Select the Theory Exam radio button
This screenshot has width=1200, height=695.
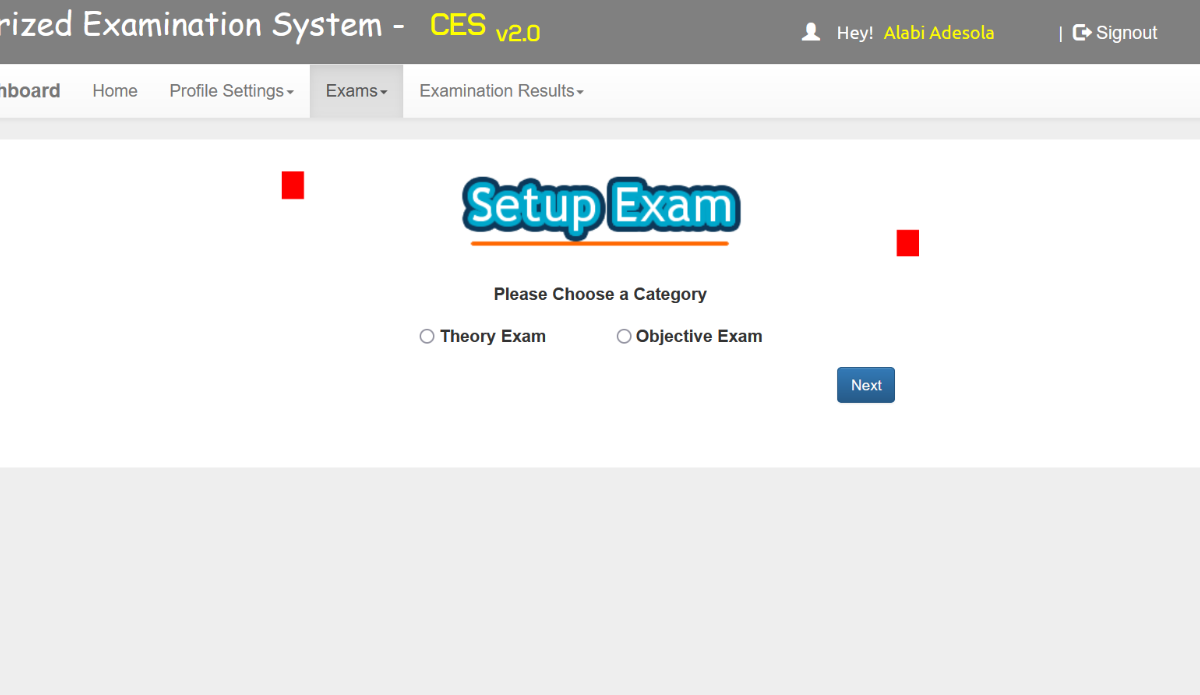[x=427, y=337]
